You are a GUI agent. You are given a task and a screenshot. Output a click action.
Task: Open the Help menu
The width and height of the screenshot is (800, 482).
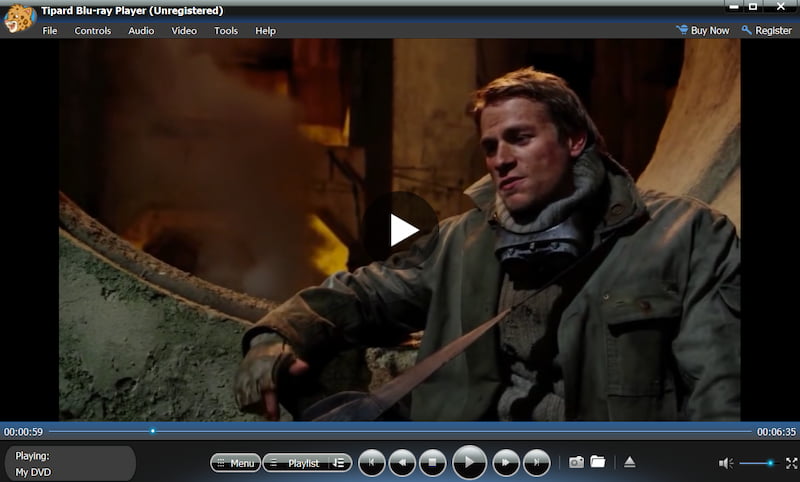265,31
